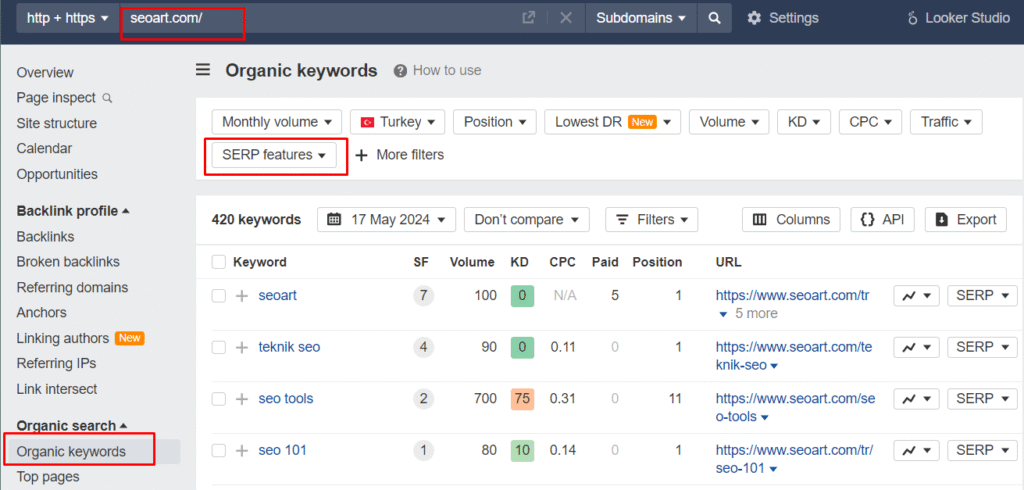Image resolution: width=1024 pixels, height=490 pixels.
Task: Open the Don't compare dropdown
Action: click(x=526, y=220)
